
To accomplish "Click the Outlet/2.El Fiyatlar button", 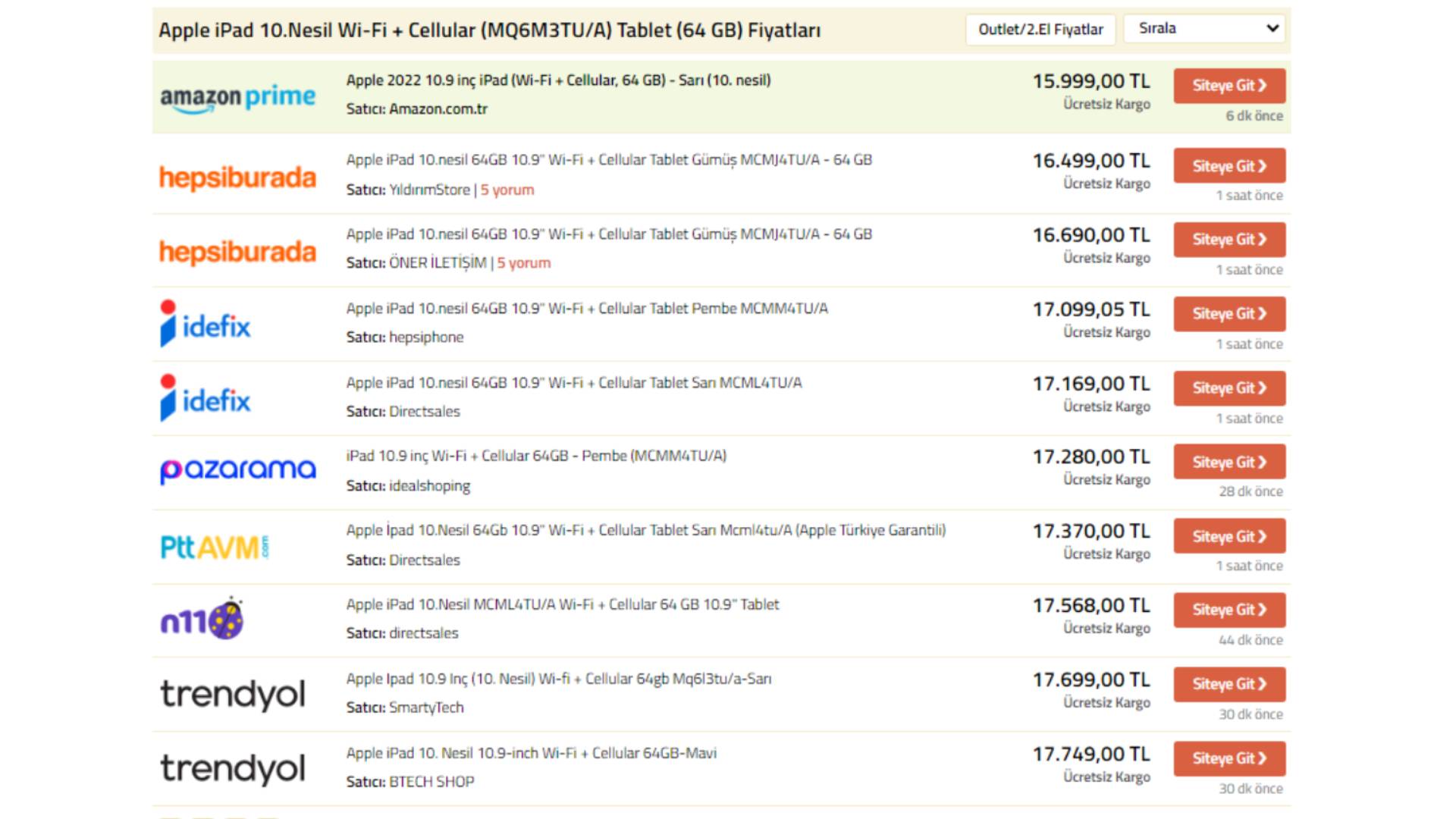I will pyautogui.click(x=1040, y=30).
